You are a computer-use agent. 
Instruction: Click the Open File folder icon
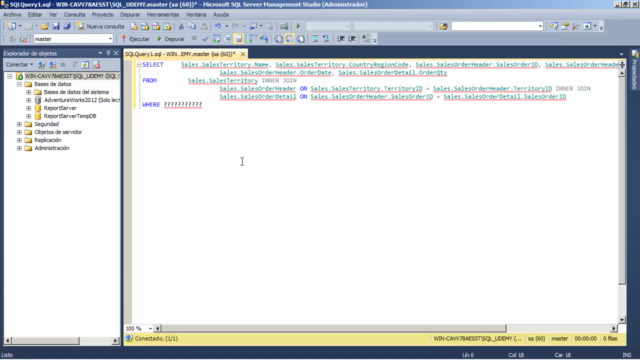coord(44,26)
